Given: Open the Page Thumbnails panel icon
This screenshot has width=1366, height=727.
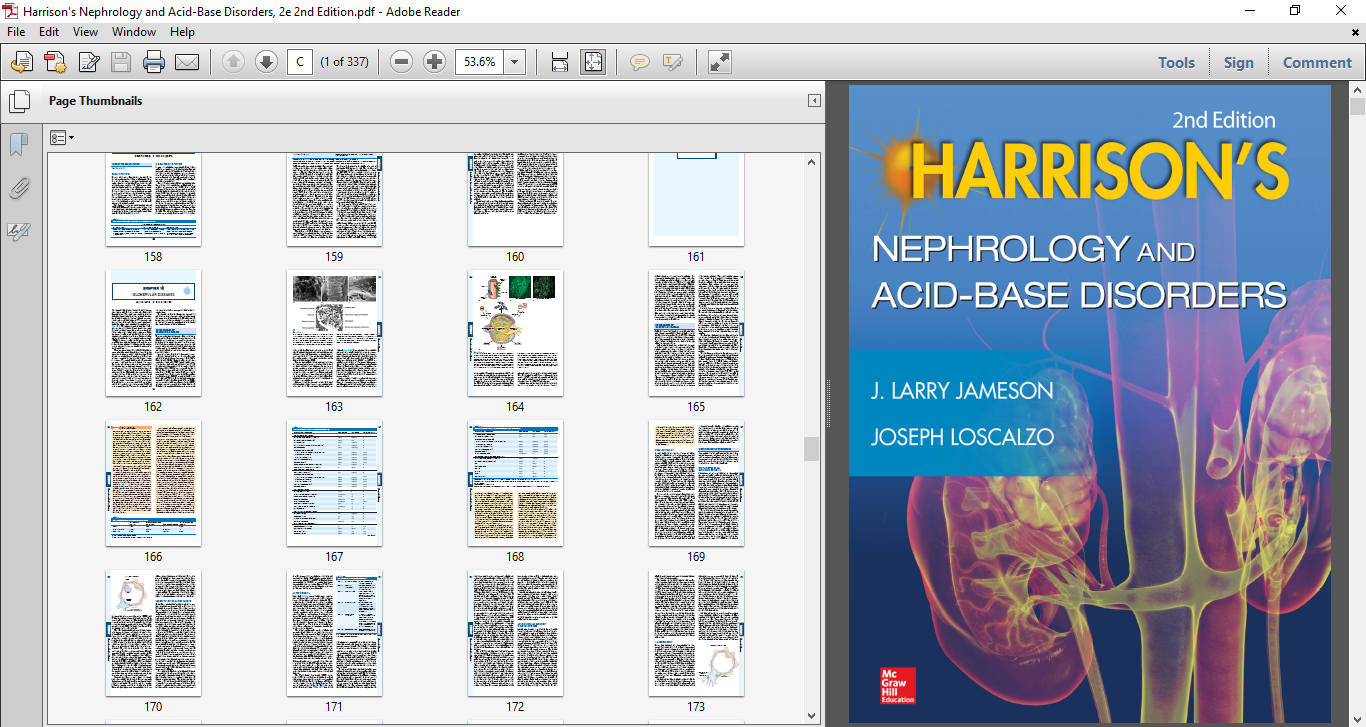Looking at the screenshot, I should coord(18,101).
